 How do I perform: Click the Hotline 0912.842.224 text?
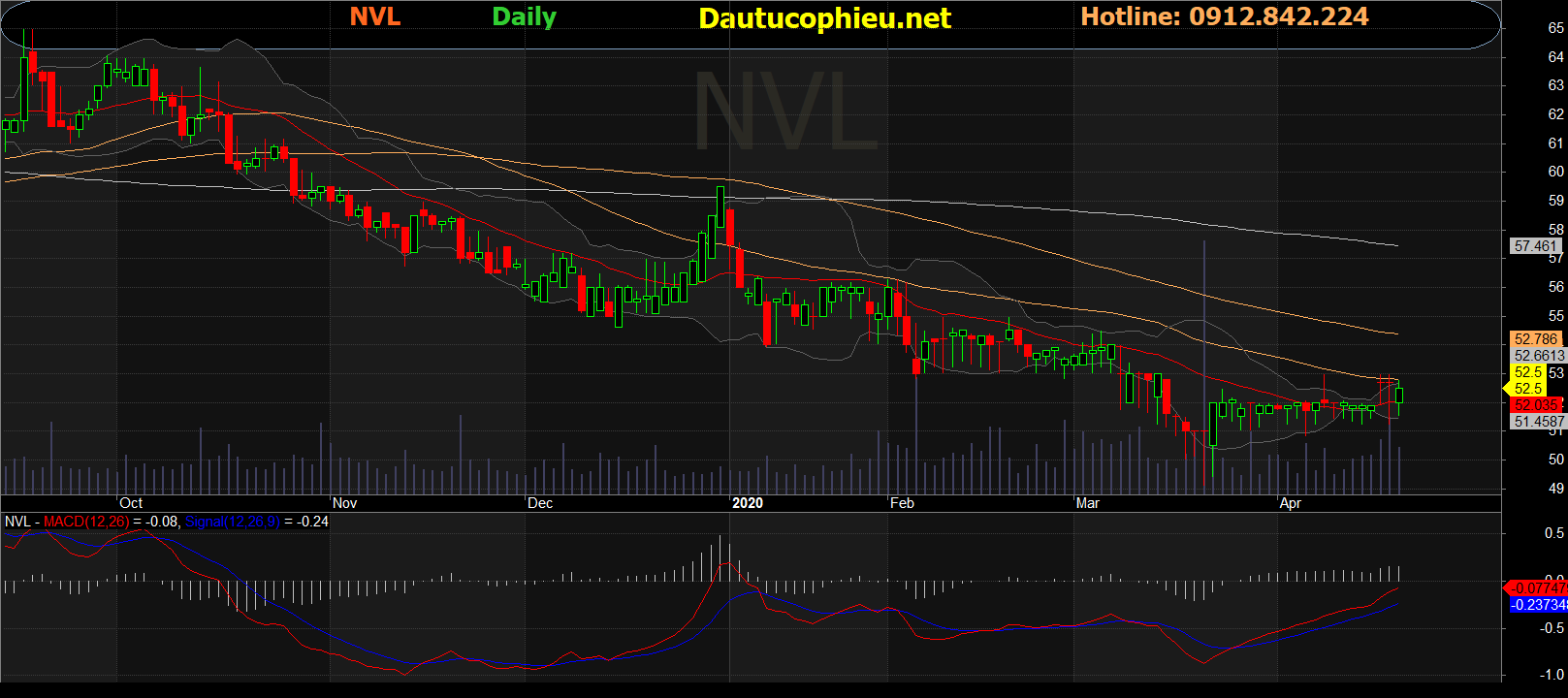pos(1224,17)
